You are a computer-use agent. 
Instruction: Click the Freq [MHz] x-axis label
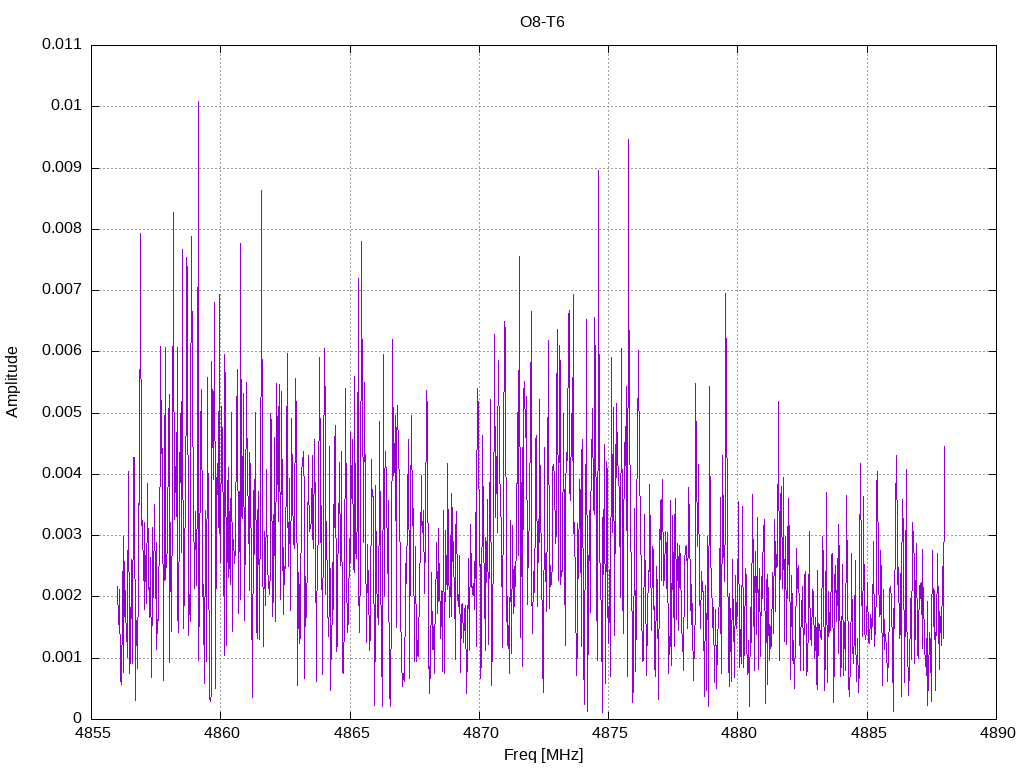pos(543,755)
